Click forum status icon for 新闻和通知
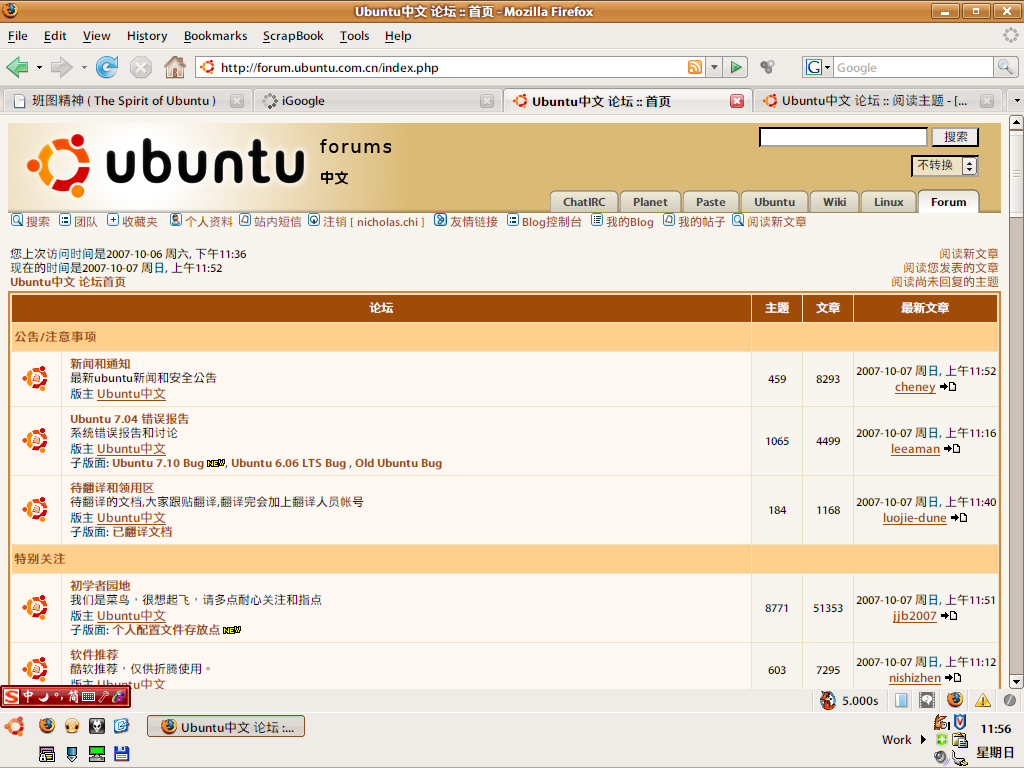The image size is (1024, 768). [35, 379]
